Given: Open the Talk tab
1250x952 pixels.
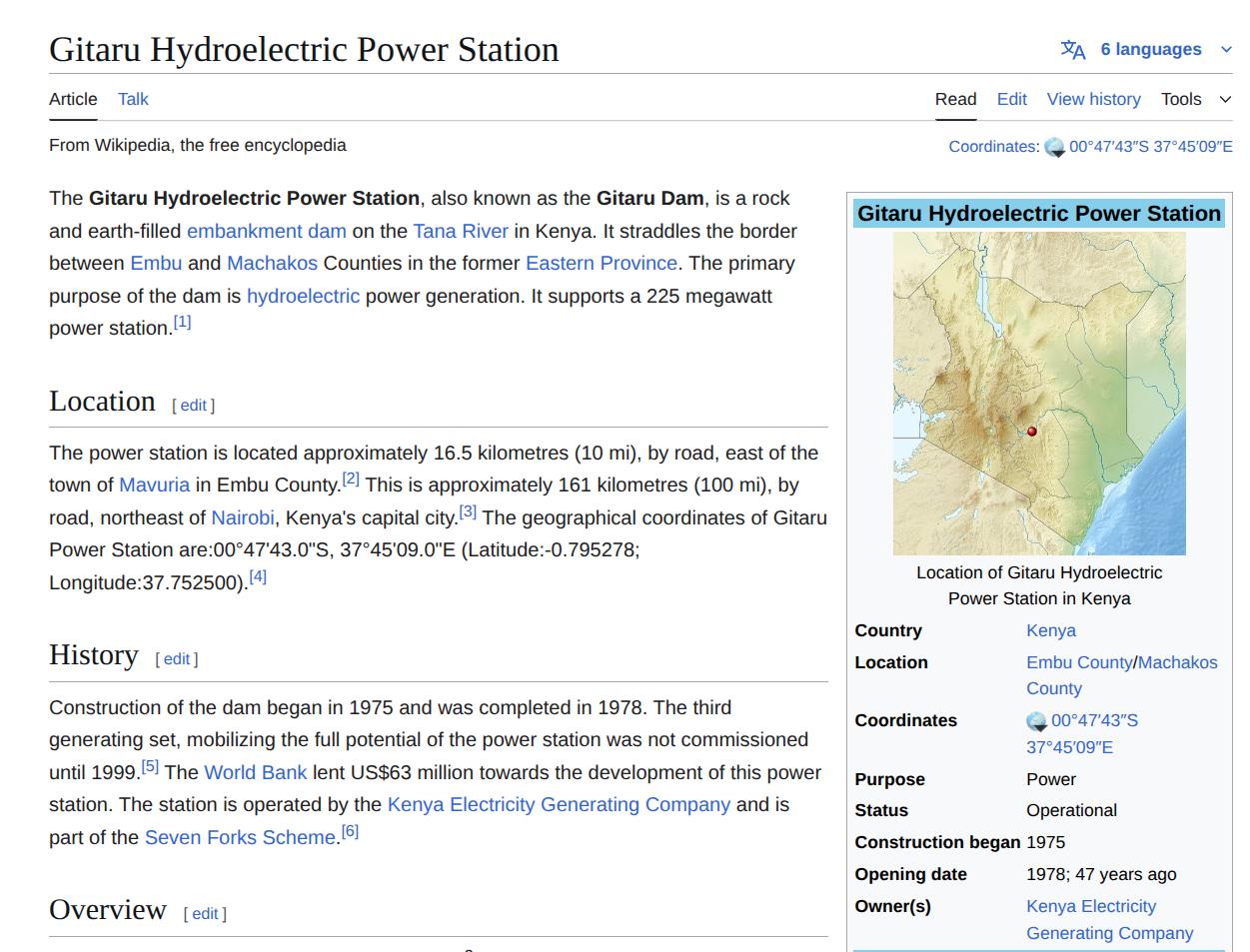Looking at the screenshot, I should tap(133, 99).
